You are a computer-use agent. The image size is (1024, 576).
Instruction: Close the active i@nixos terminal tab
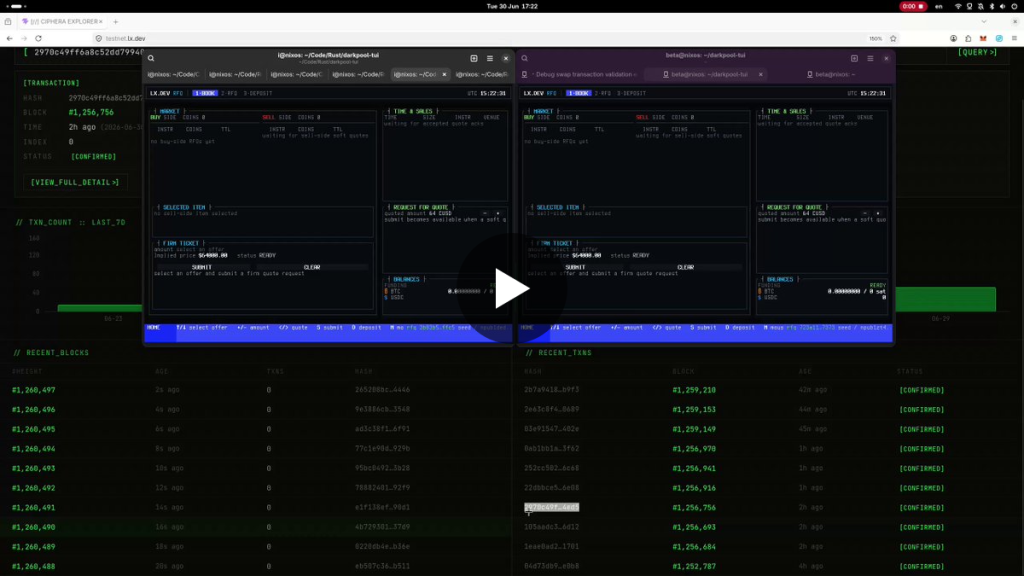444,74
